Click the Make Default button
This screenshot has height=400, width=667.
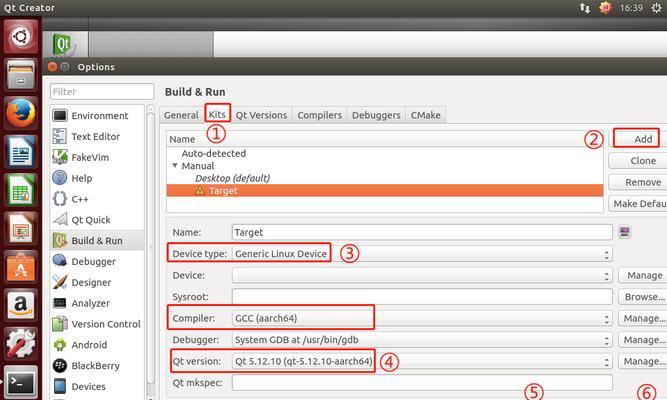click(x=638, y=204)
